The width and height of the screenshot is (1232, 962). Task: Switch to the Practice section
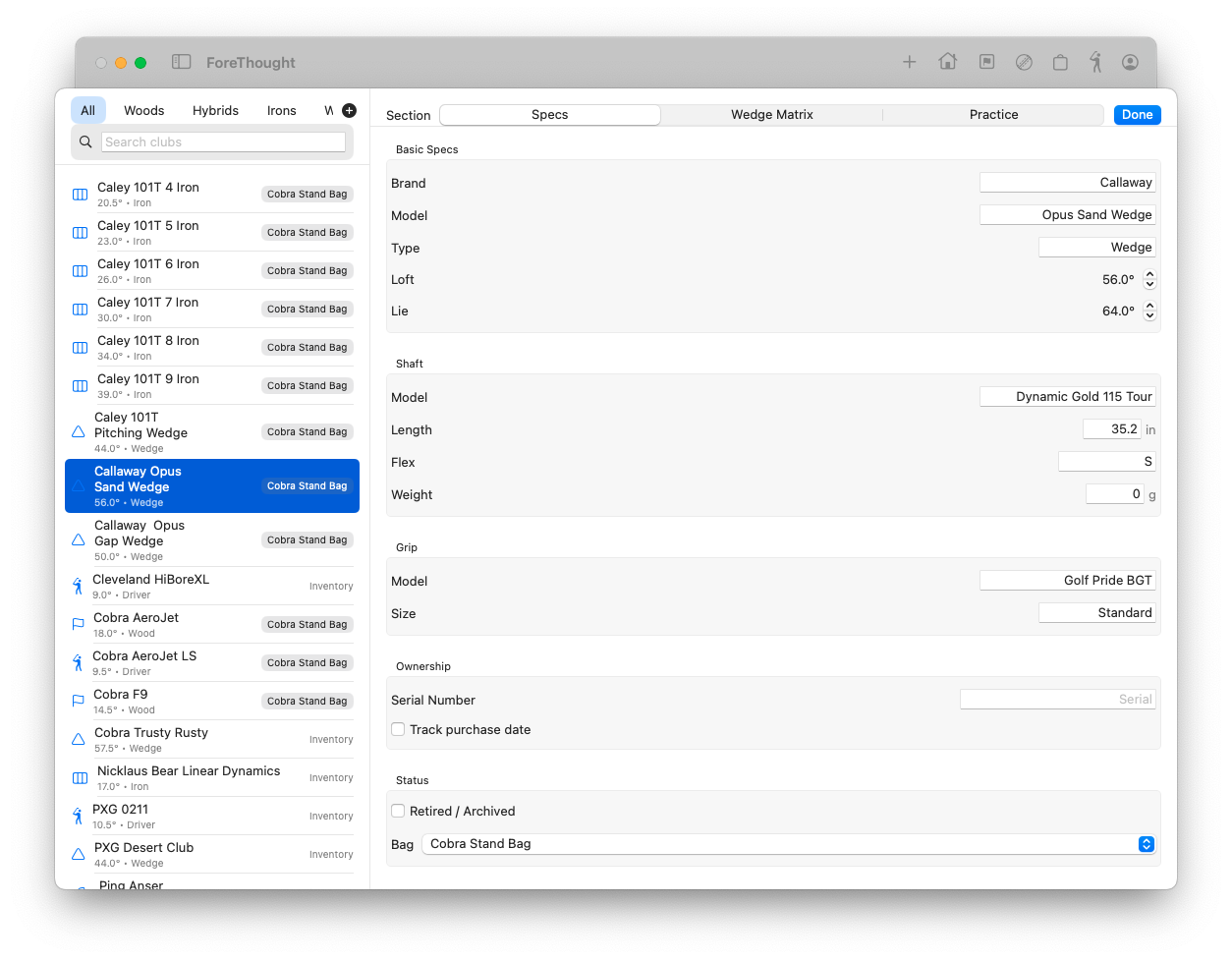[994, 115]
